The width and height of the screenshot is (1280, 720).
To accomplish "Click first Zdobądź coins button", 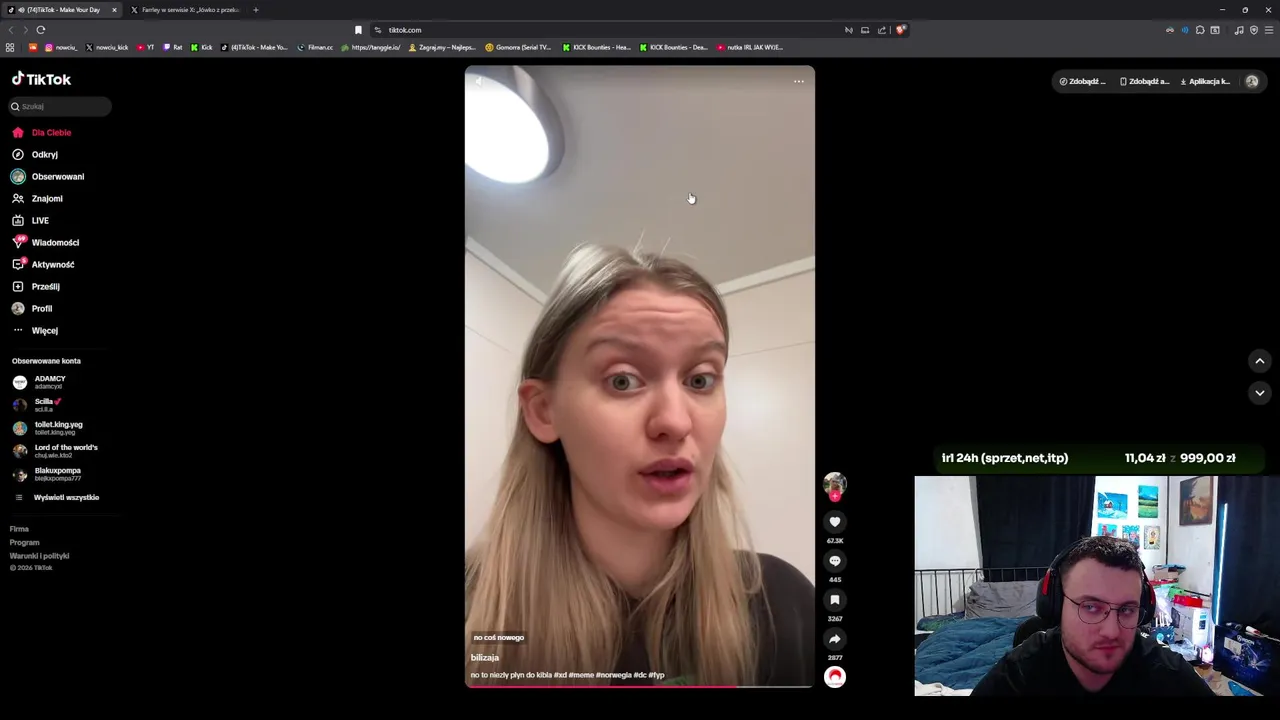I will coord(1083,82).
